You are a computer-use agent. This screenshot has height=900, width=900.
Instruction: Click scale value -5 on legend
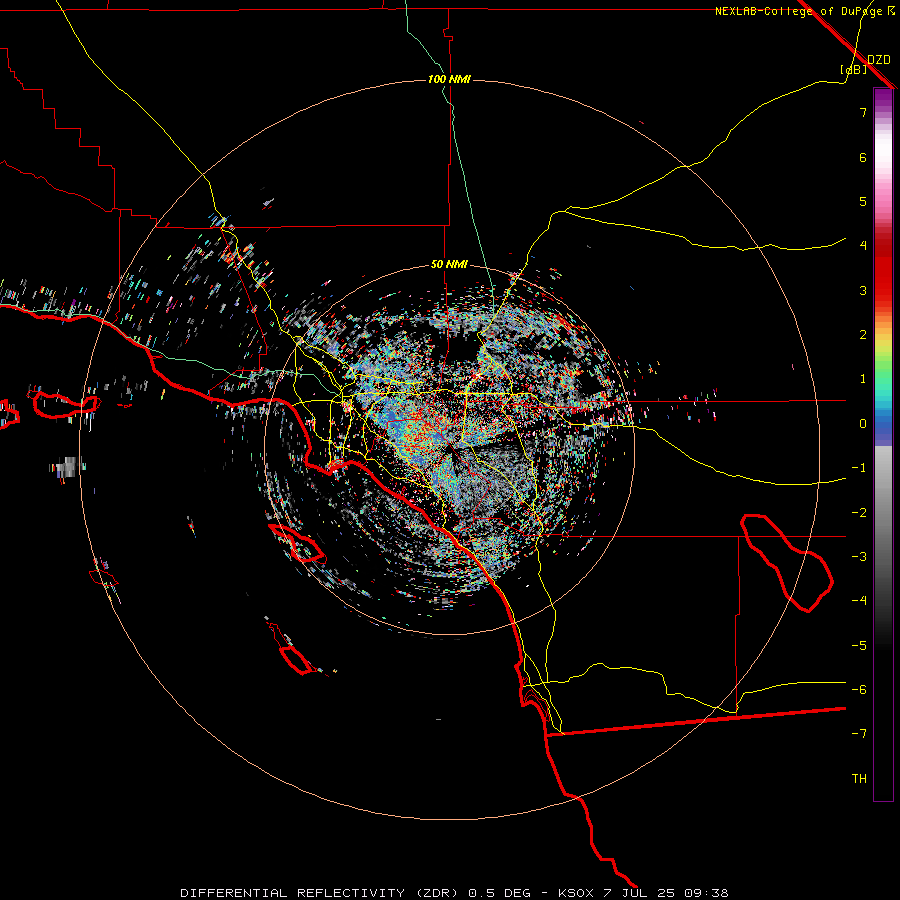[859, 646]
